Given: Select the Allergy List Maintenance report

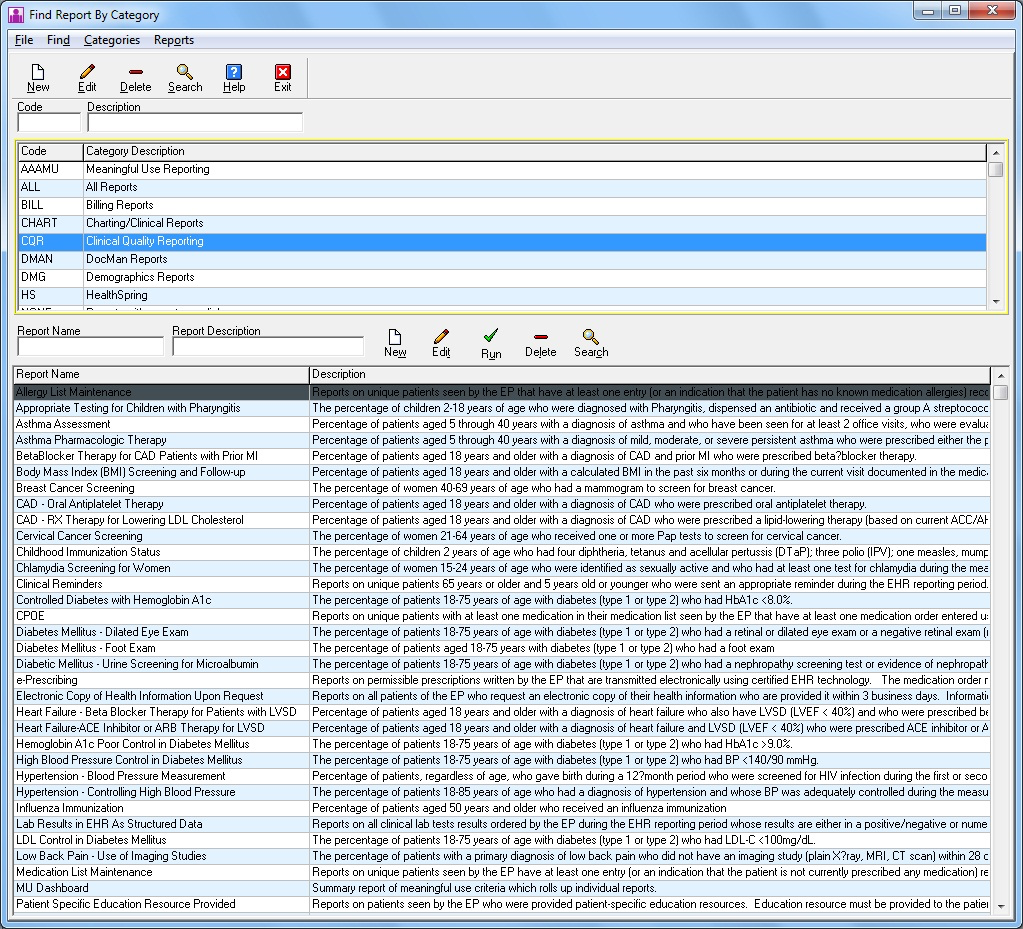Looking at the screenshot, I should pos(502,392).
